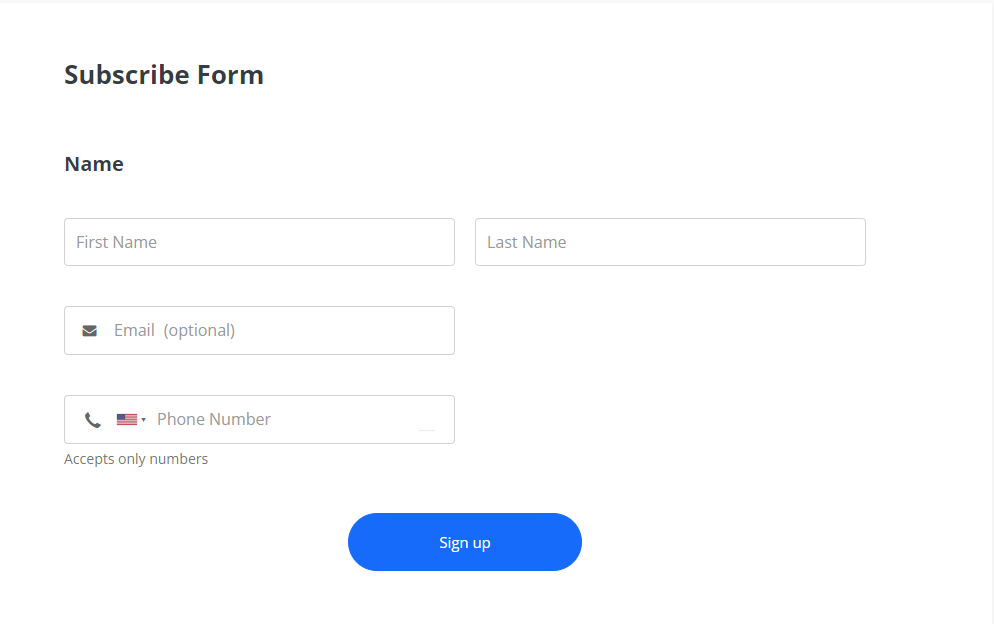Click the Subscribe Form heading

coord(163,74)
